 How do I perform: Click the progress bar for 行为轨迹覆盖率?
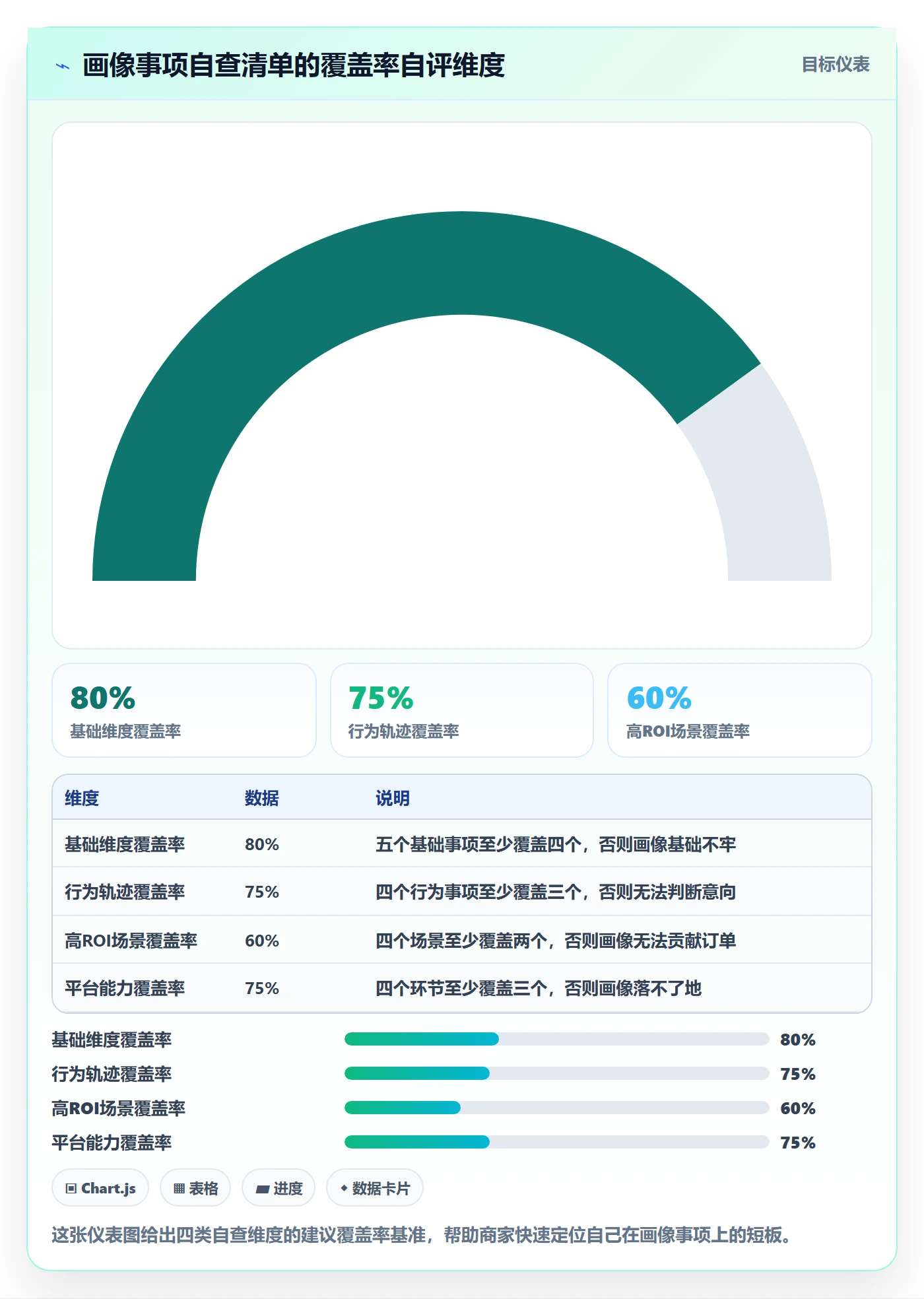pos(557,1074)
